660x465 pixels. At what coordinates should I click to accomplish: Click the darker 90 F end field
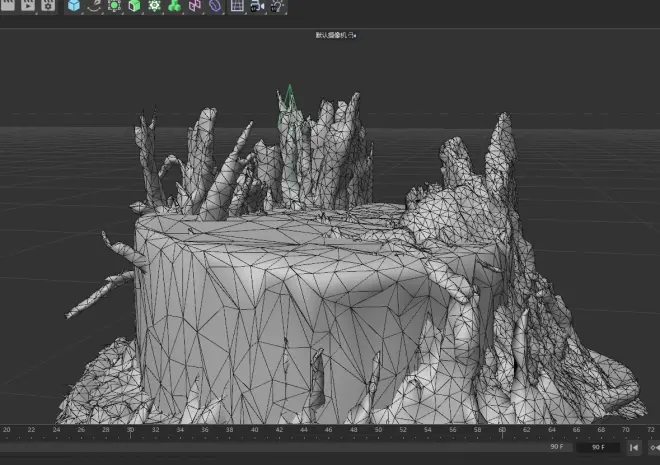598,447
